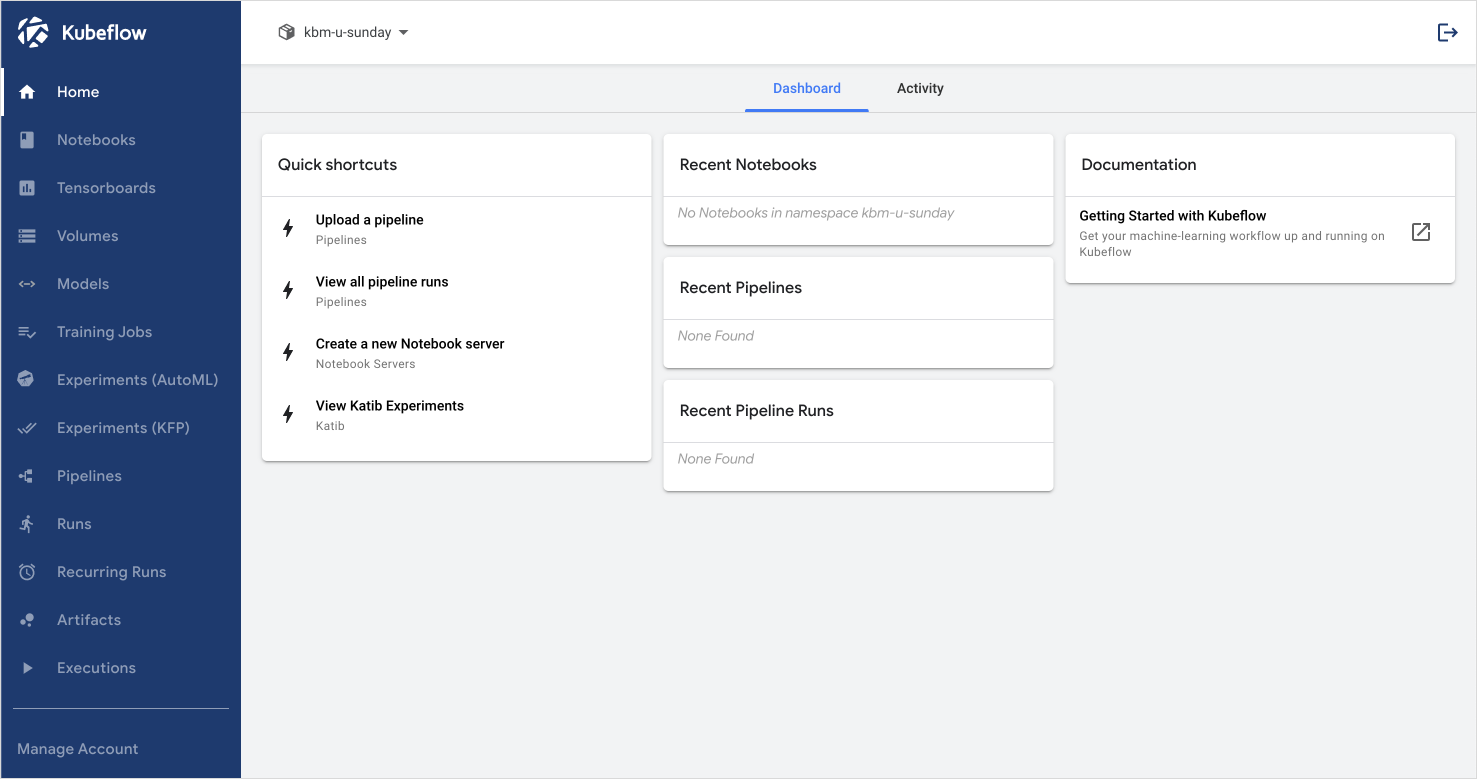
Task: Click View all pipeline runs shortcut
Action: click(456, 290)
